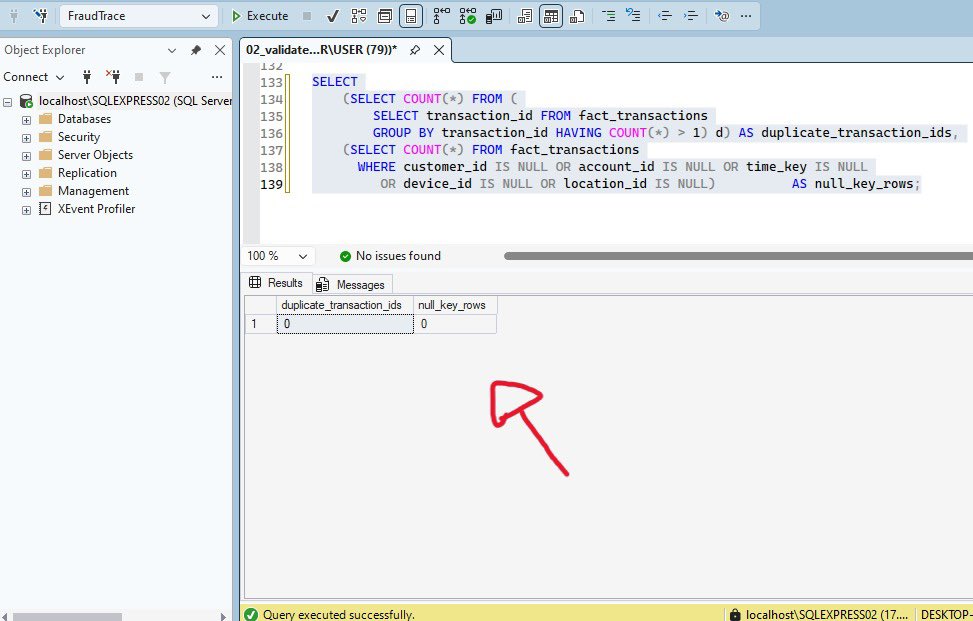Toggle Include Actual Execution Plan
Viewport: 973px width, 621px height.
441,16
